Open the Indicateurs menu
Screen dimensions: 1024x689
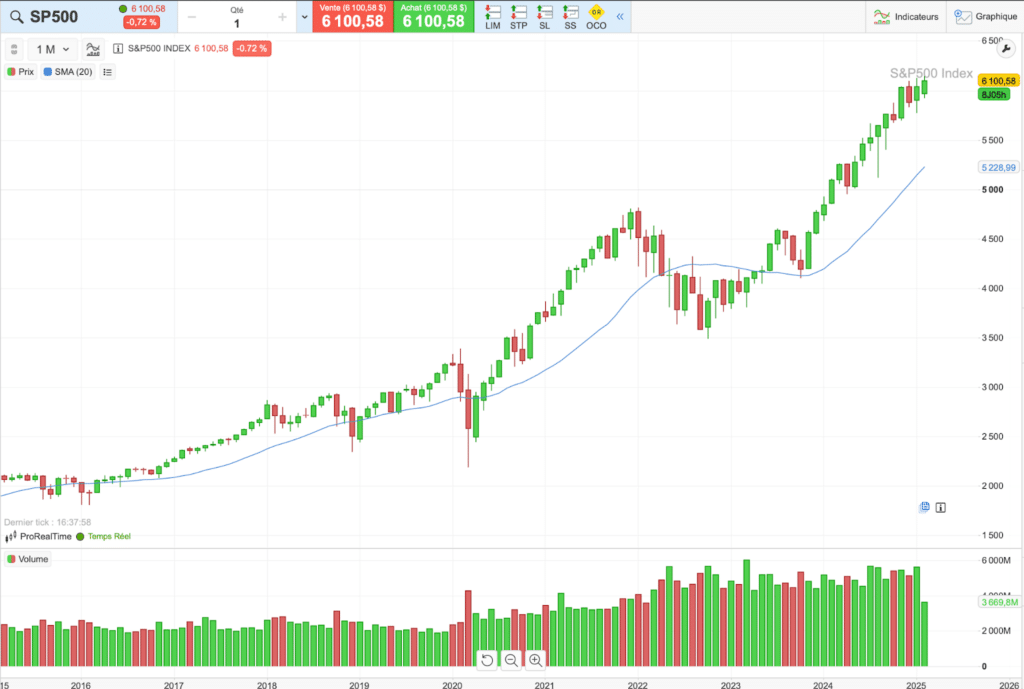tap(906, 17)
